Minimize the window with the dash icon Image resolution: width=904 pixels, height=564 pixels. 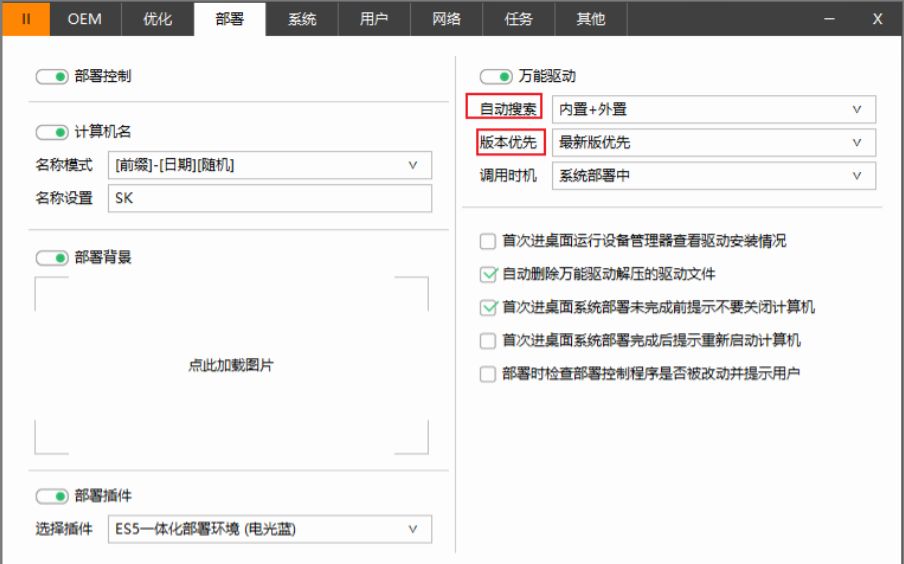pyautogui.click(x=830, y=19)
